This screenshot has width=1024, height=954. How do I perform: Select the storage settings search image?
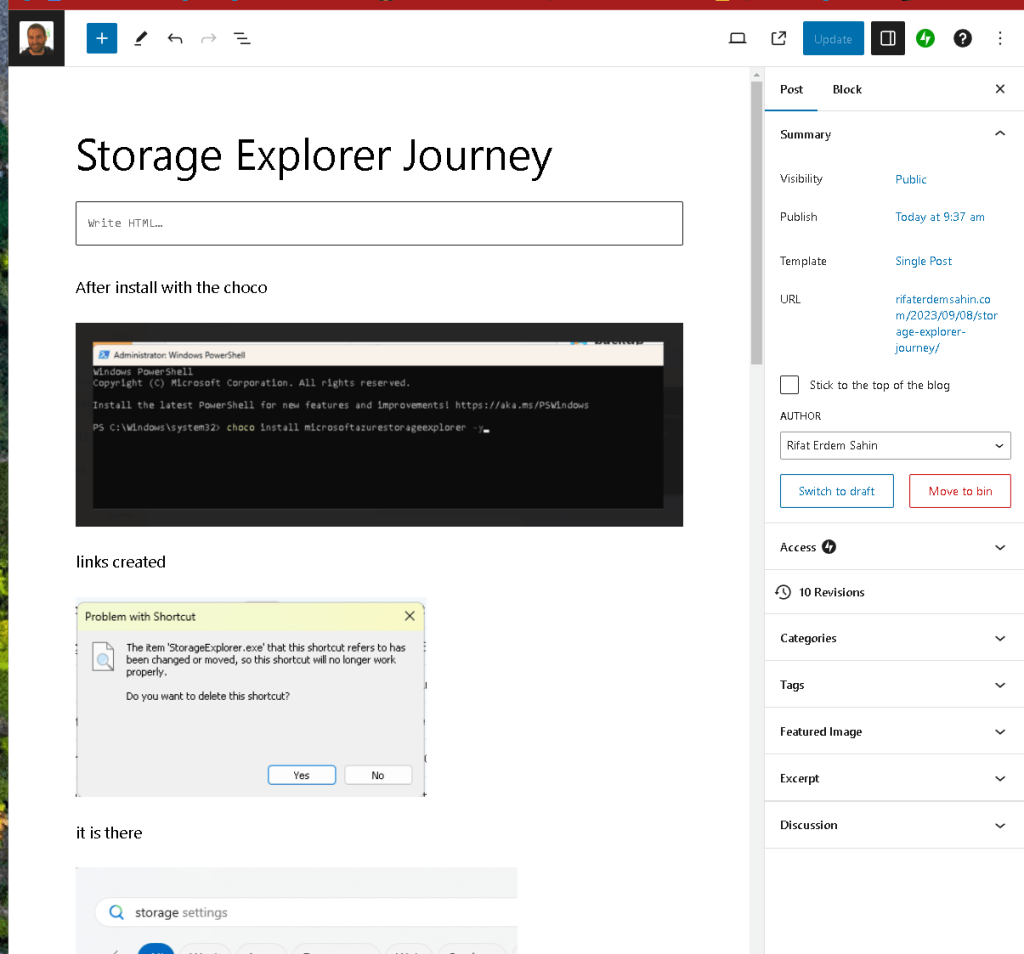[296, 910]
